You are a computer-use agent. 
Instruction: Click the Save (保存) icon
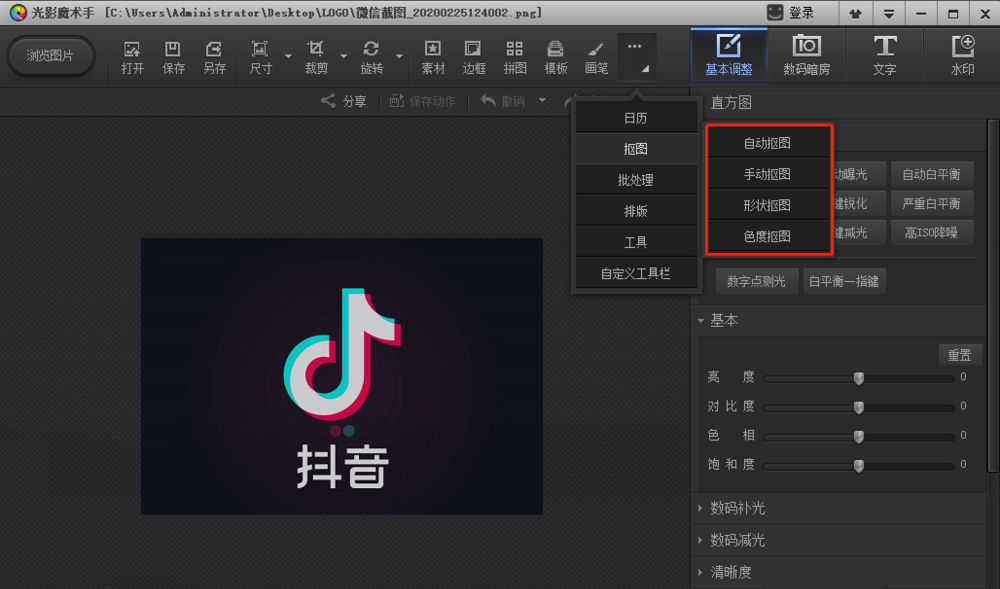pyautogui.click(x=173, y=56)
